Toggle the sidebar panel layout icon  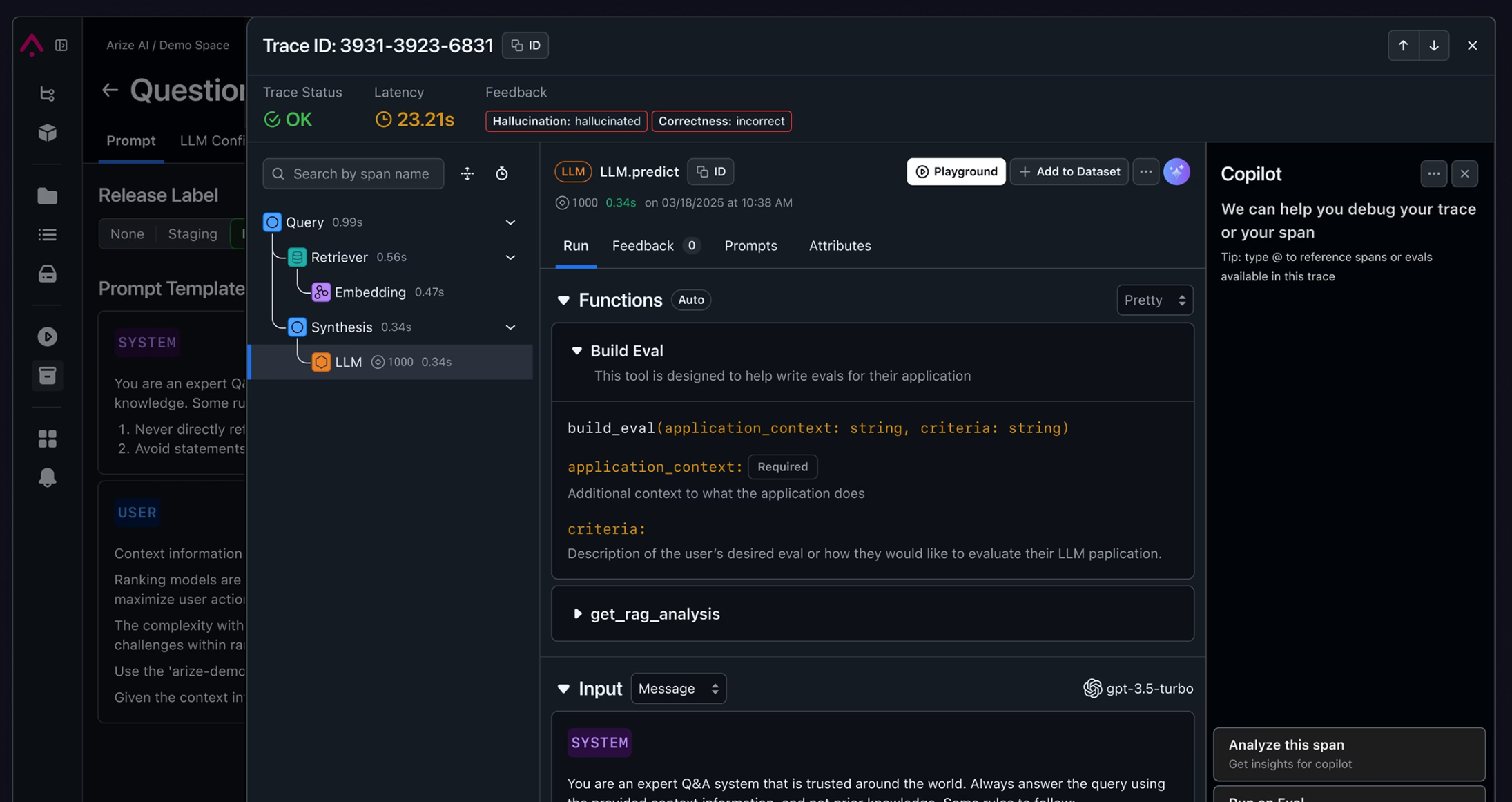(61, 46)
